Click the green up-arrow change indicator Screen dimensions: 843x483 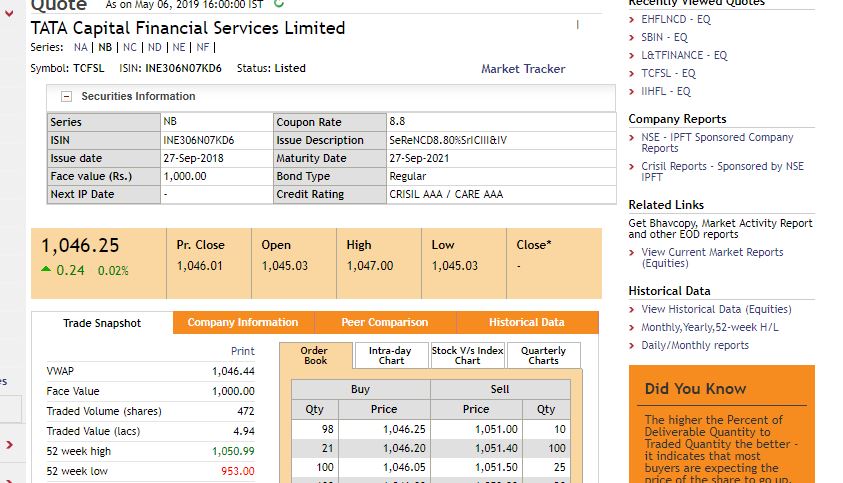[x=46, y=269]
